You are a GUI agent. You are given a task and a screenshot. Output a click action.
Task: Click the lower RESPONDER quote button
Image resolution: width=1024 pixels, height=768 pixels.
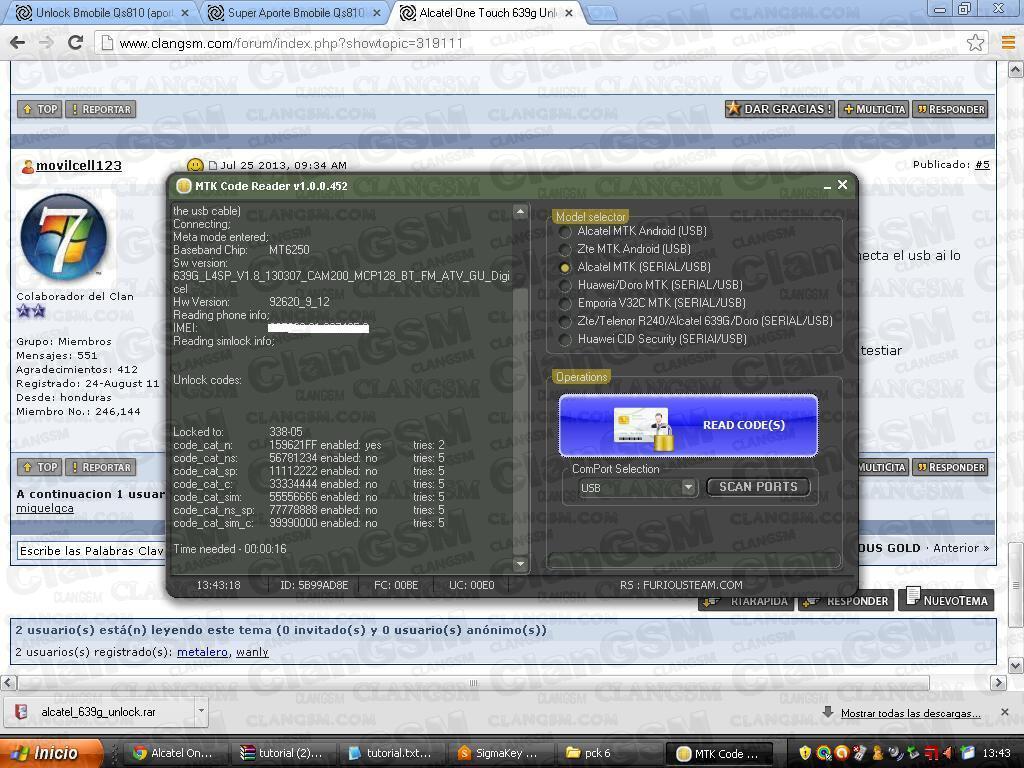(x=950, y=468)
